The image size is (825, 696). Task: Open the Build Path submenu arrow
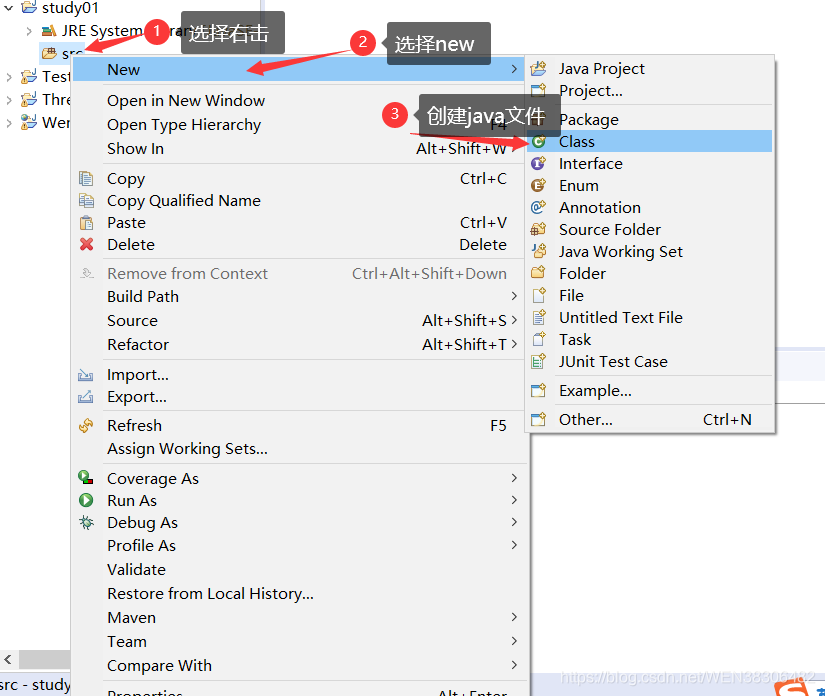coord(514,296)
